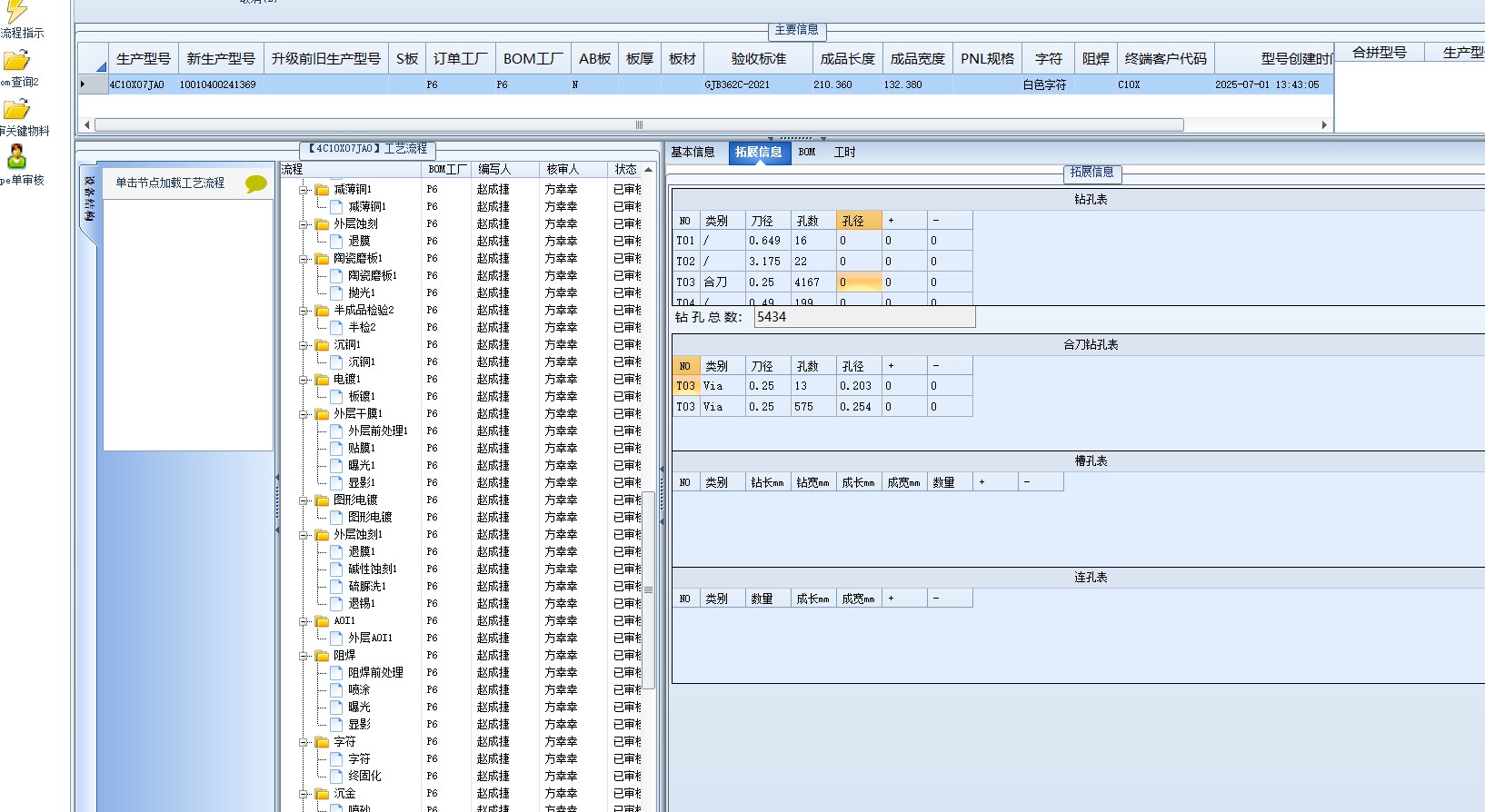This screenshot has width=1485, height=812.
Task: Select the 图形电镀 folder icon
Action: coord(322,500)
